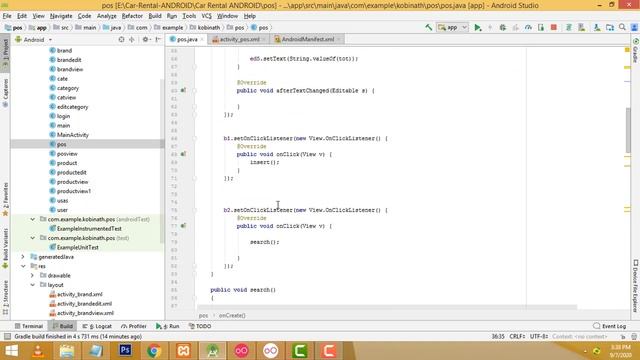The image size is (640, 360).
Task: Toggle the Gradle side tool window tab
Action: click(x=636, y=51)
